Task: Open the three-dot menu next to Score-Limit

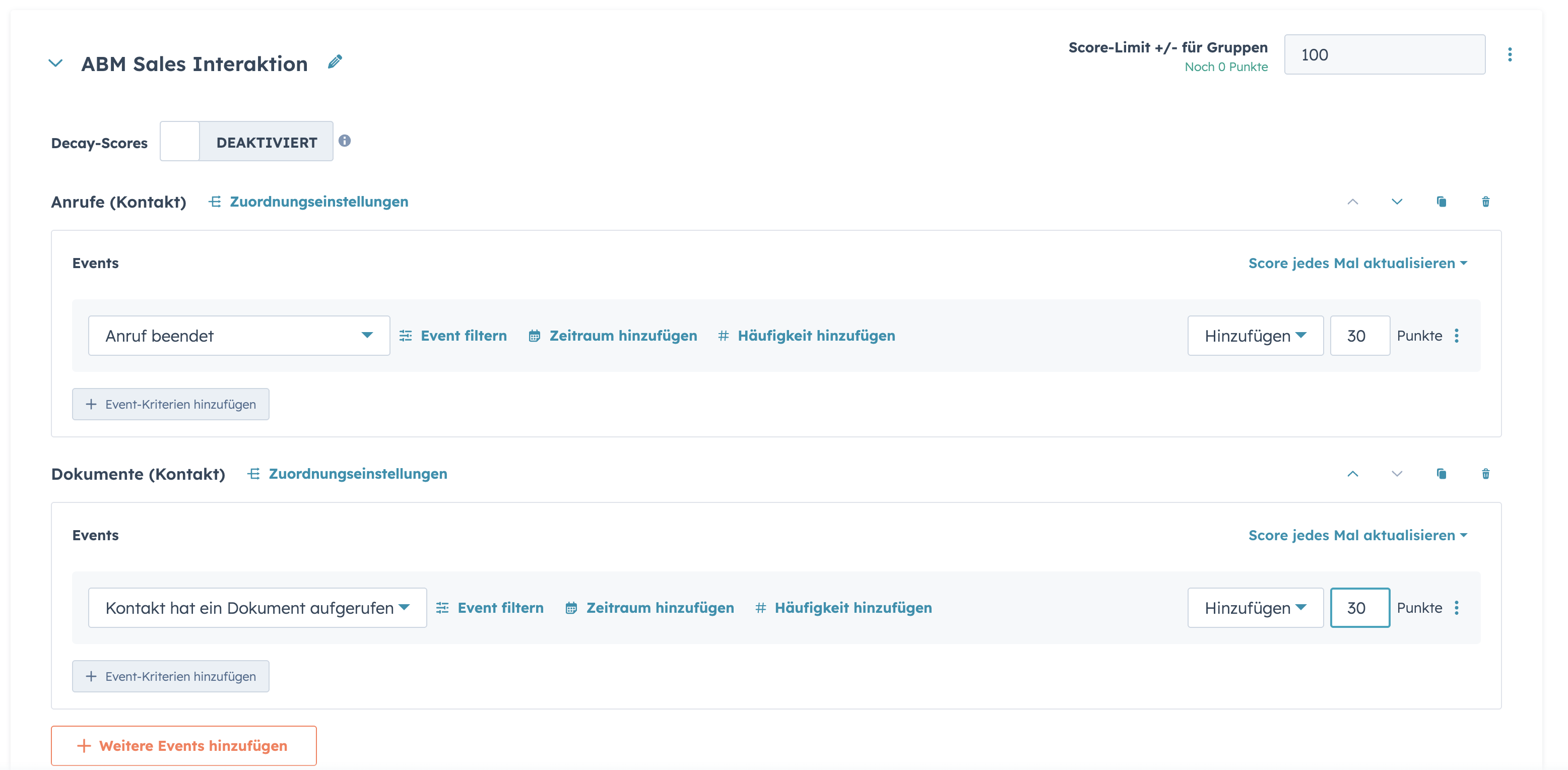Action: (1510, 54)
